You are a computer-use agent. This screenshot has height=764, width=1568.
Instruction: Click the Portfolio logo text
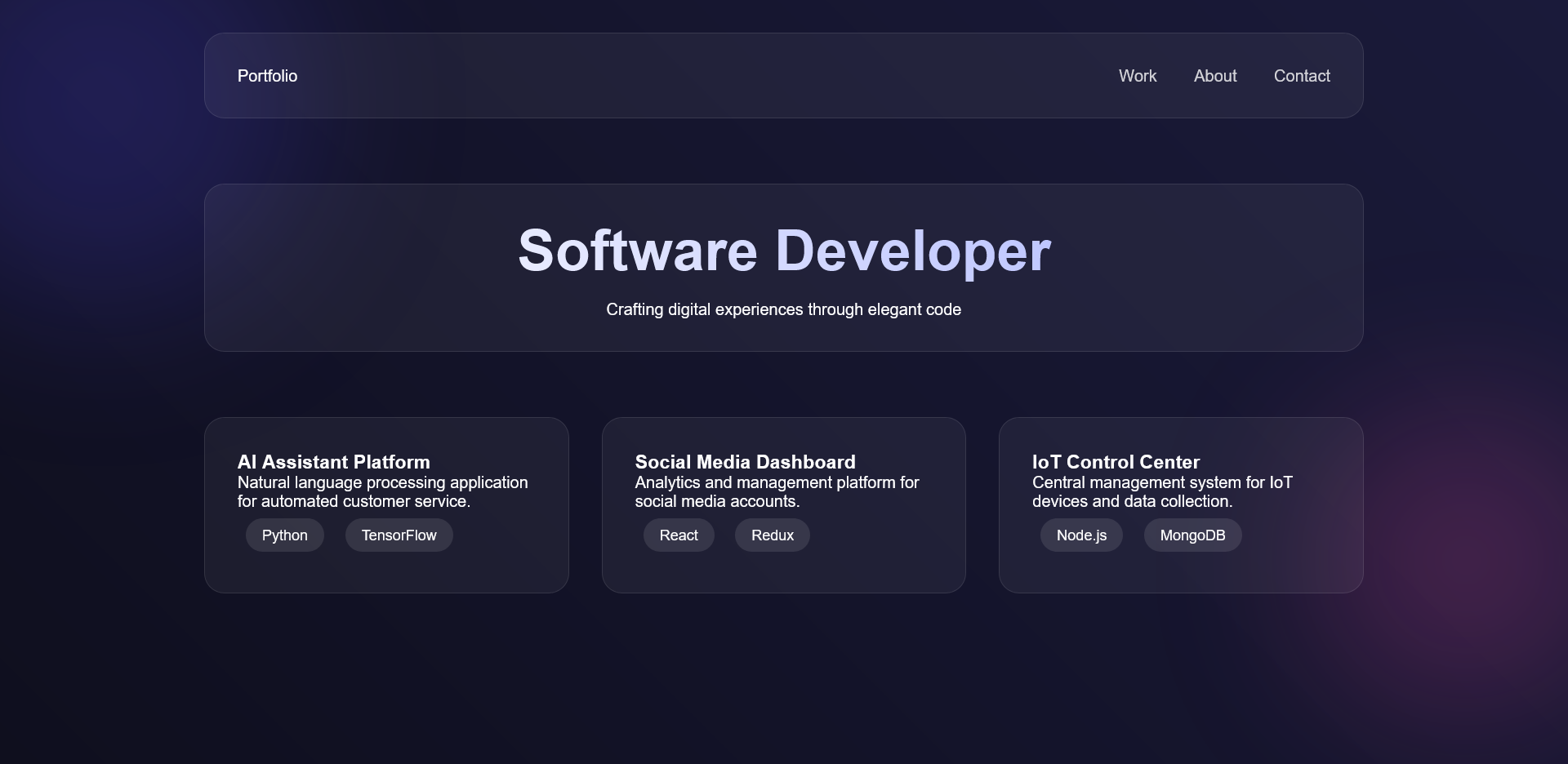coord(266,75)
